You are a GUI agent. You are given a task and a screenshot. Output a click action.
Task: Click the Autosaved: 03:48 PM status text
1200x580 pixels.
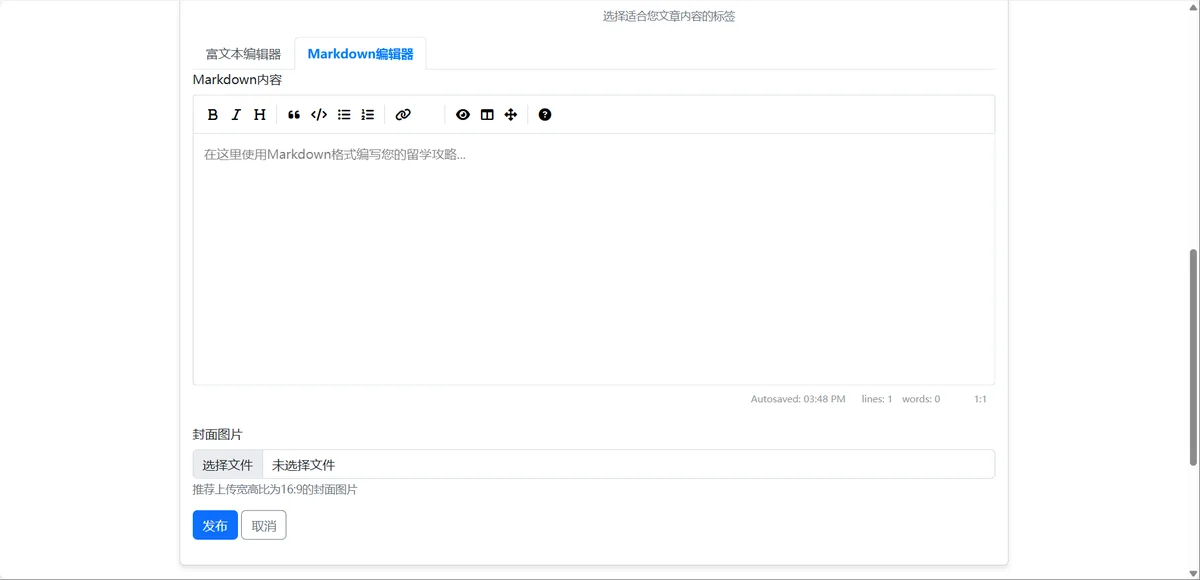coord(798,399)
